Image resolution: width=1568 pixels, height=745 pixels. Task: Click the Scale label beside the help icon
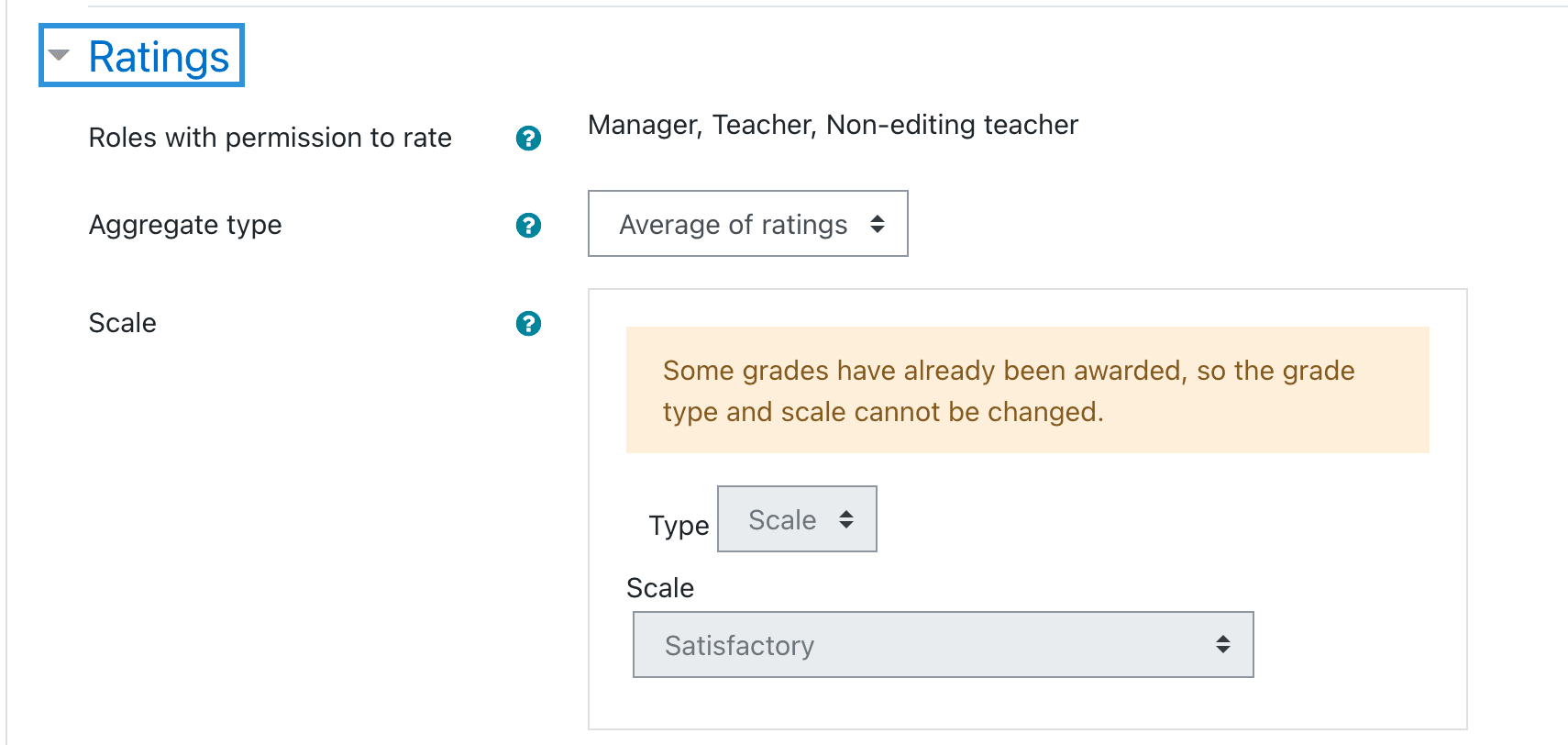(123, 323)
